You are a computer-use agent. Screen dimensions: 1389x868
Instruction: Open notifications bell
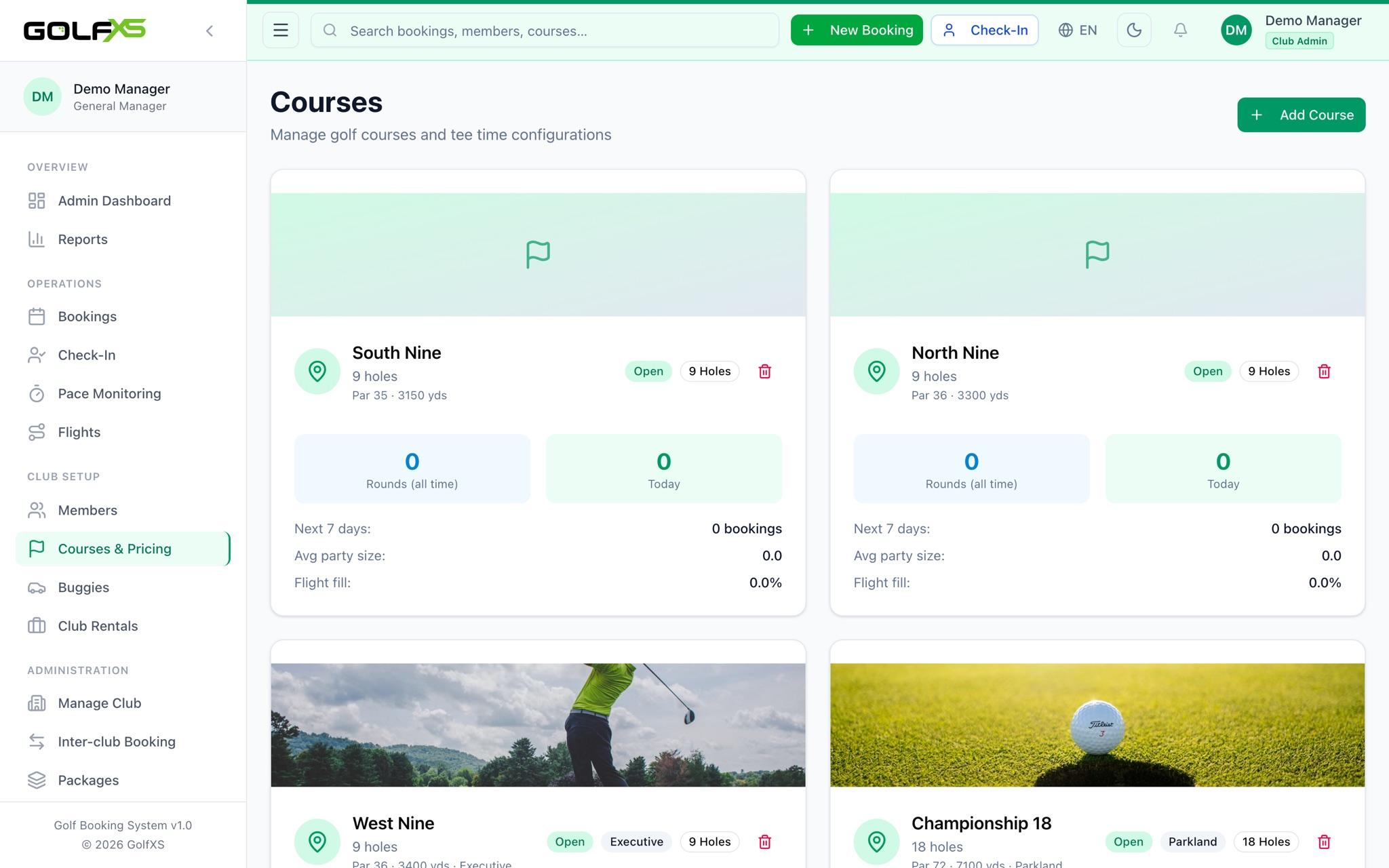pos(1180,30)
